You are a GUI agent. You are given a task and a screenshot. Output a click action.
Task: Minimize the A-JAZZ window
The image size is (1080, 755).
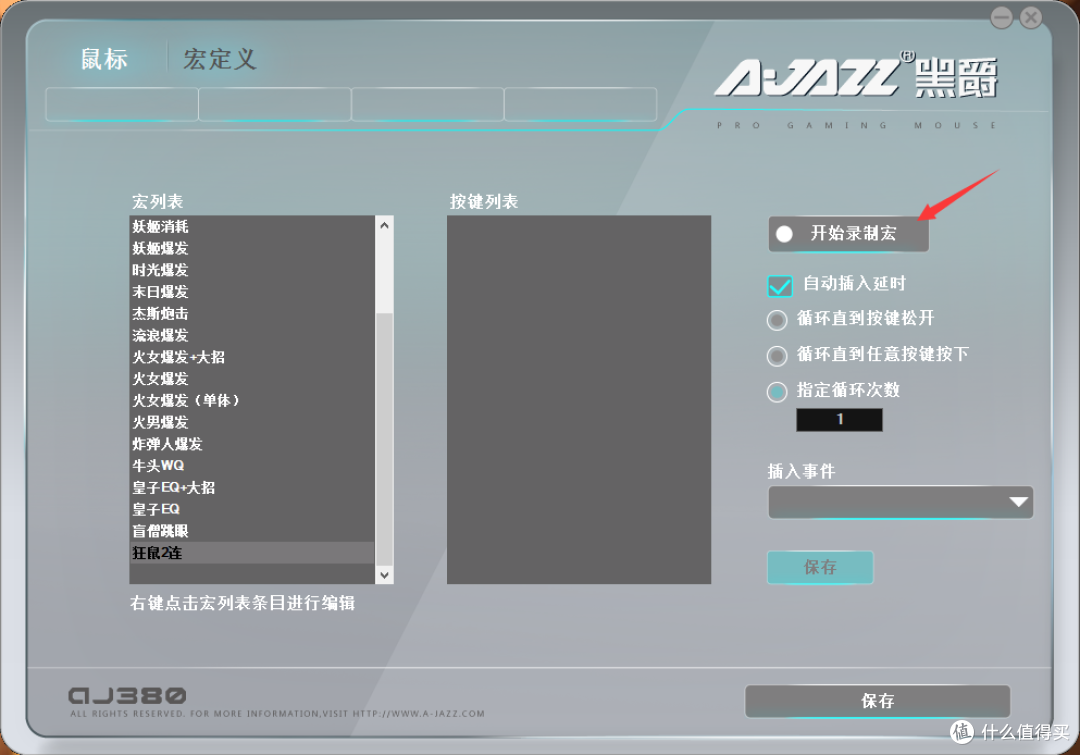[1001, 17]
